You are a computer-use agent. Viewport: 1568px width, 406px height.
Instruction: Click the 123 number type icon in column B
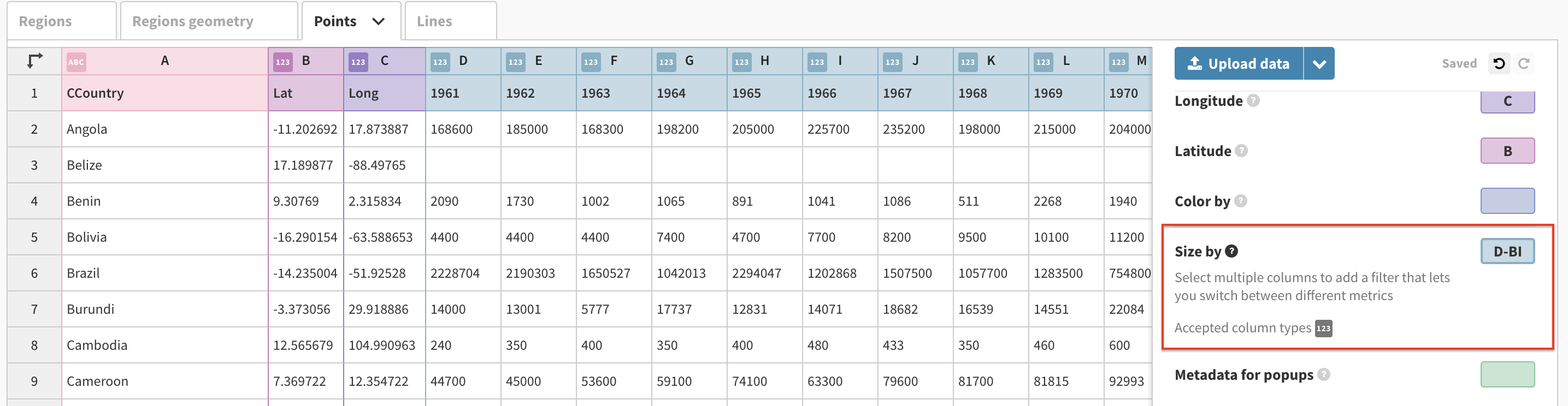point(282,62)
